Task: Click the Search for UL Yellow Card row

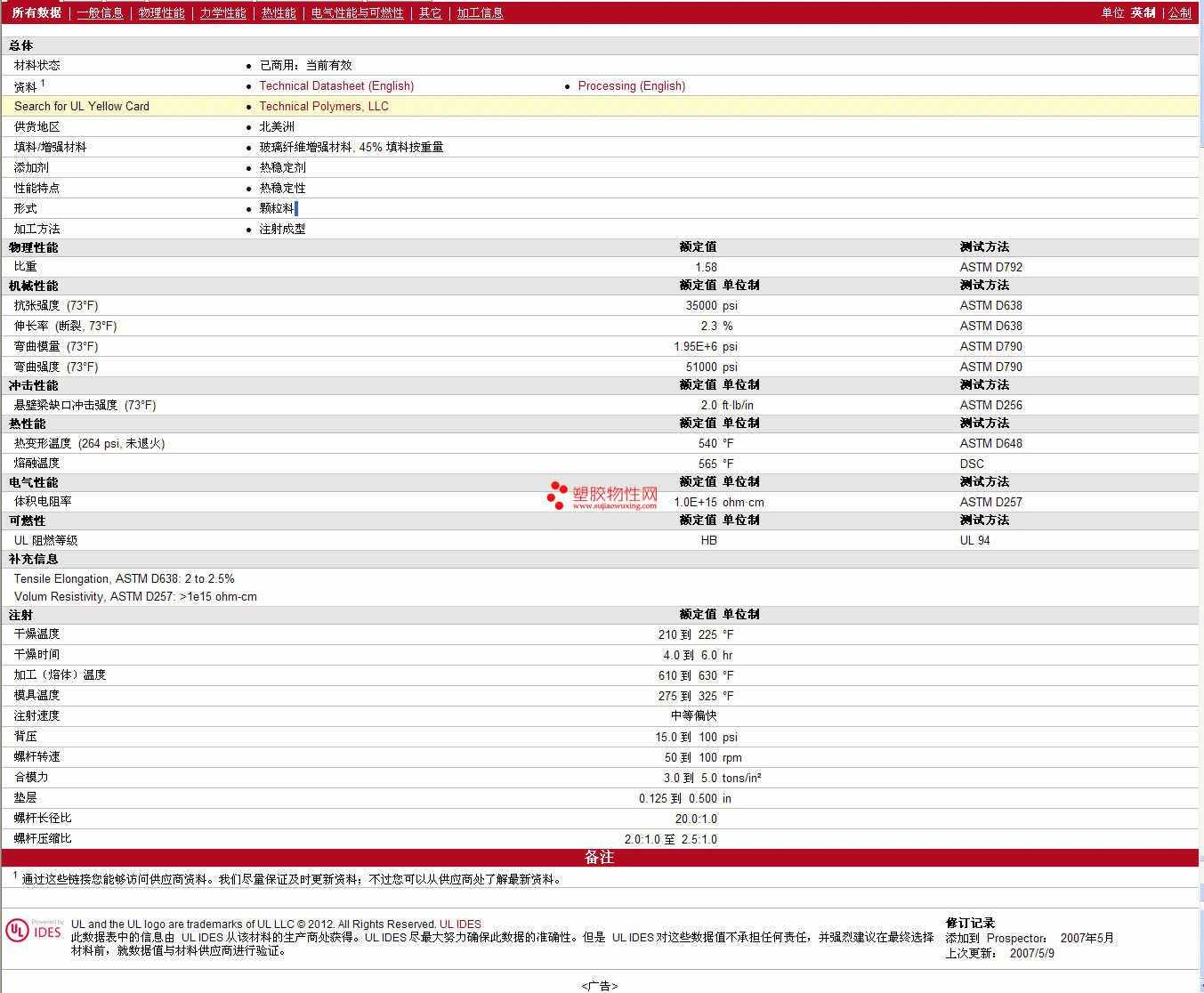Action: [82, 107]
